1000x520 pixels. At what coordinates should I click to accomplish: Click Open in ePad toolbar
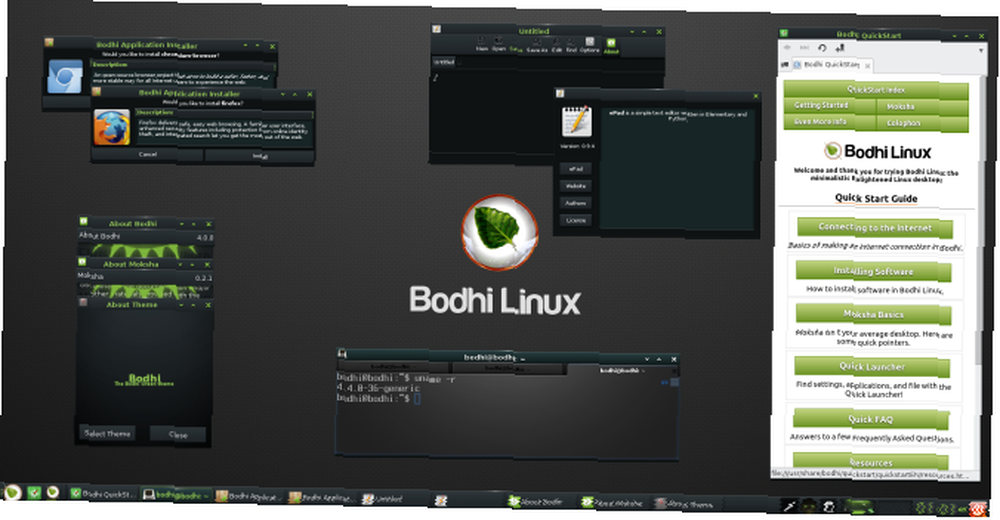(499, 45)
